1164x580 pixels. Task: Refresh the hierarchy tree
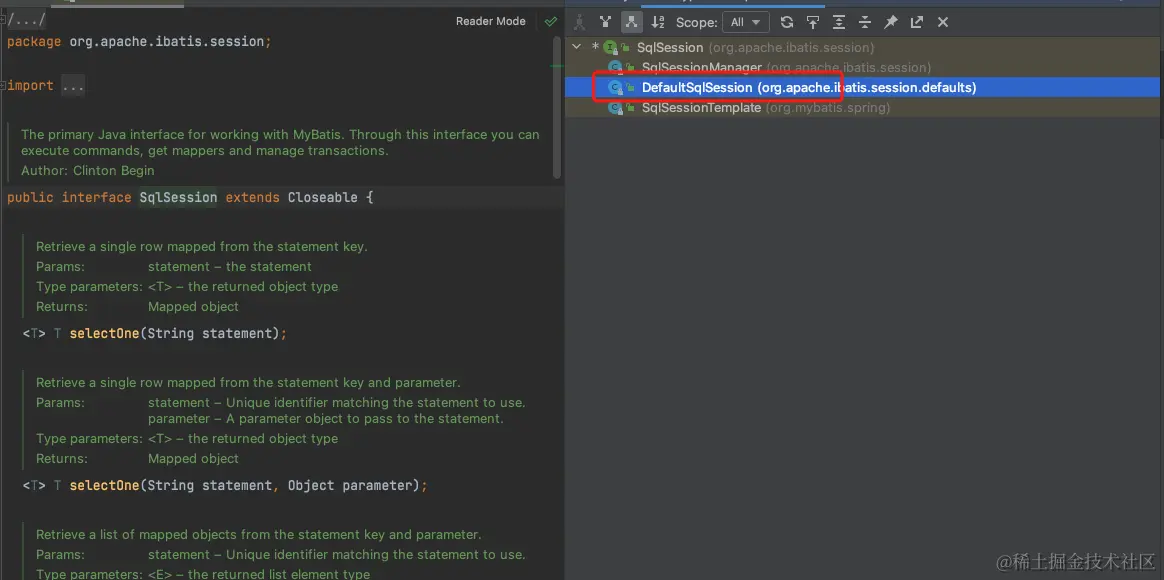pos(787,22)
